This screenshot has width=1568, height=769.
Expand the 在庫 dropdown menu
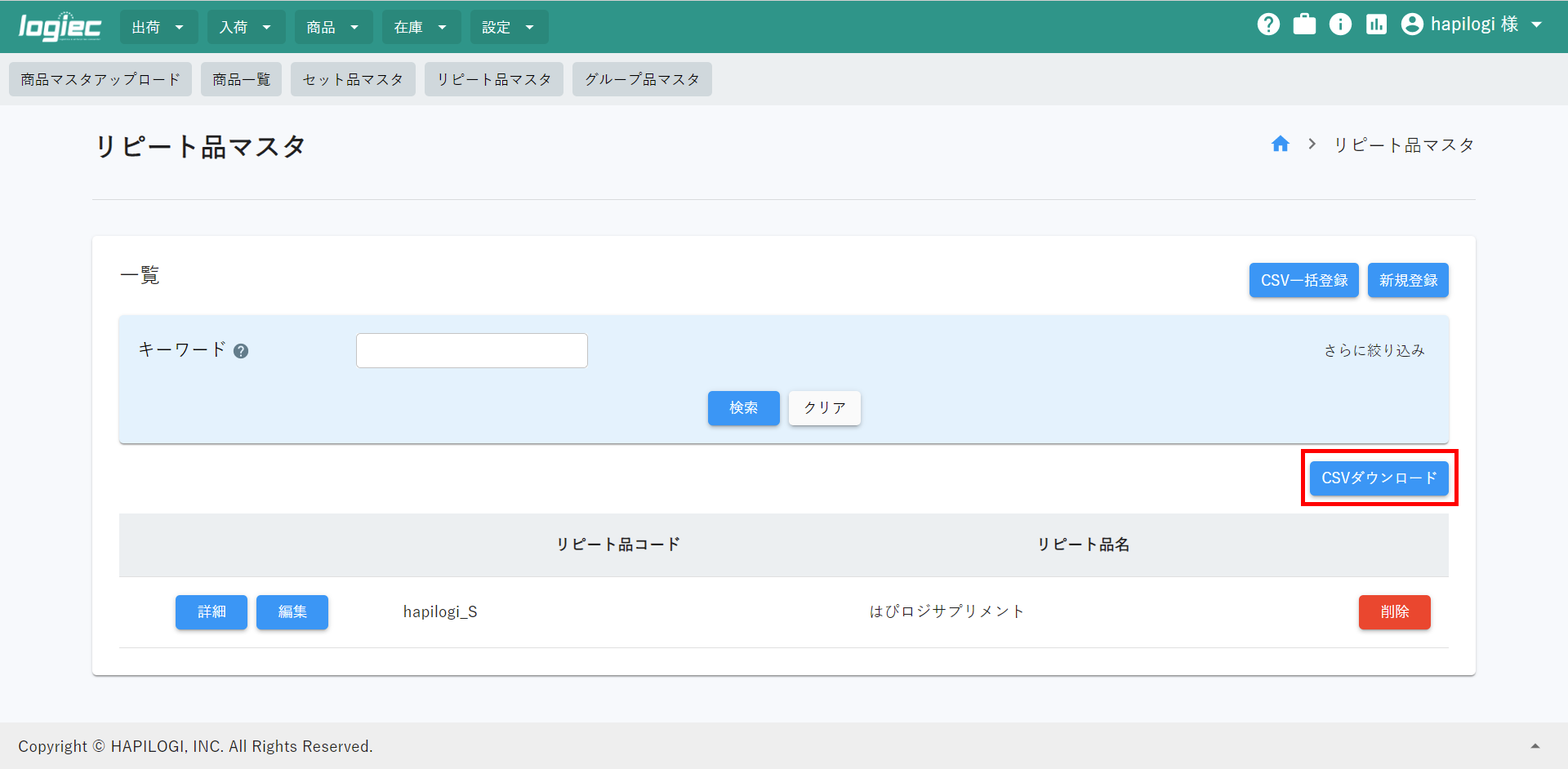pos(421,27)
